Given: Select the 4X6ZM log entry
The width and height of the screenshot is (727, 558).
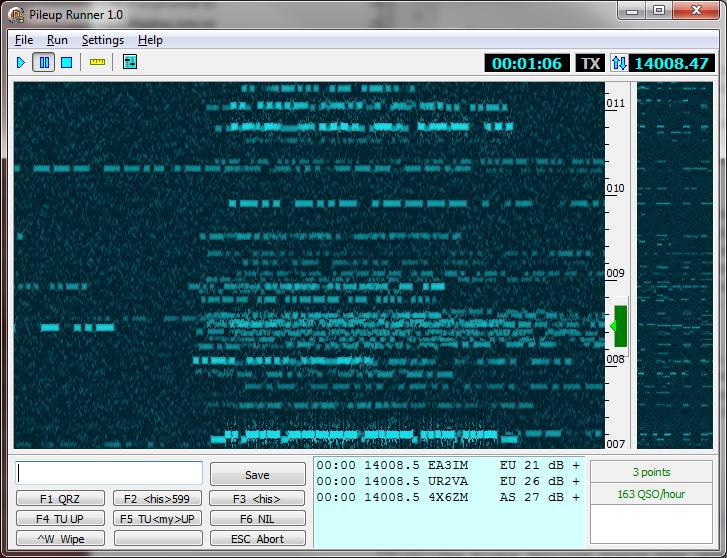Looking at the screenshot, I should (x=448, y=497).
